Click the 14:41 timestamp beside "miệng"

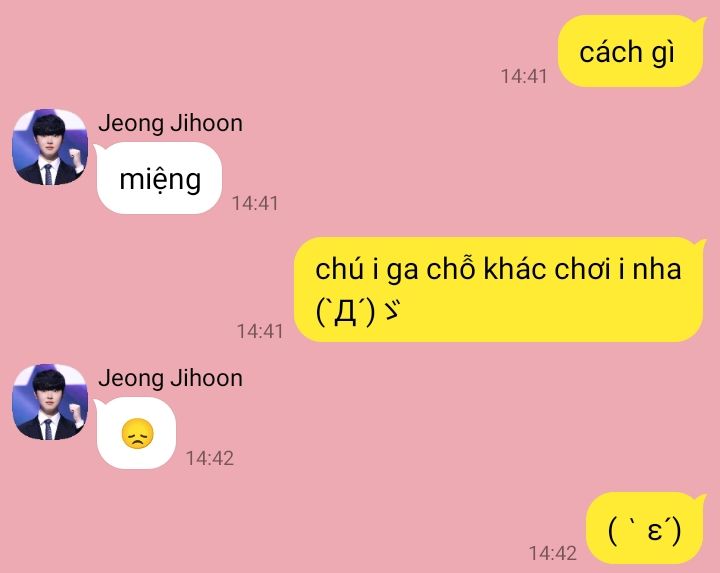255,203
